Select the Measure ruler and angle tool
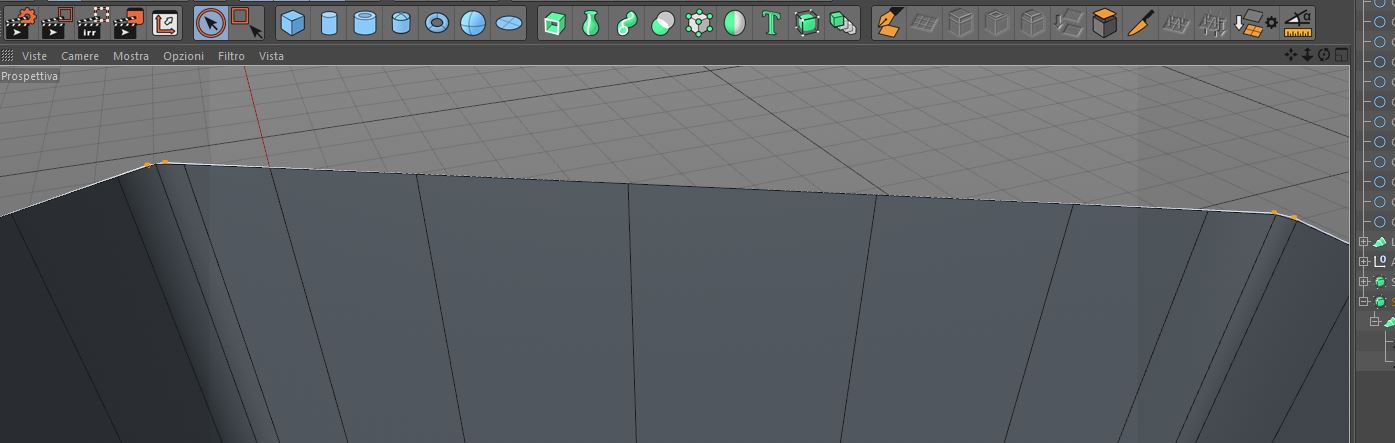The image size is (1395, 443). point(1298,22)
